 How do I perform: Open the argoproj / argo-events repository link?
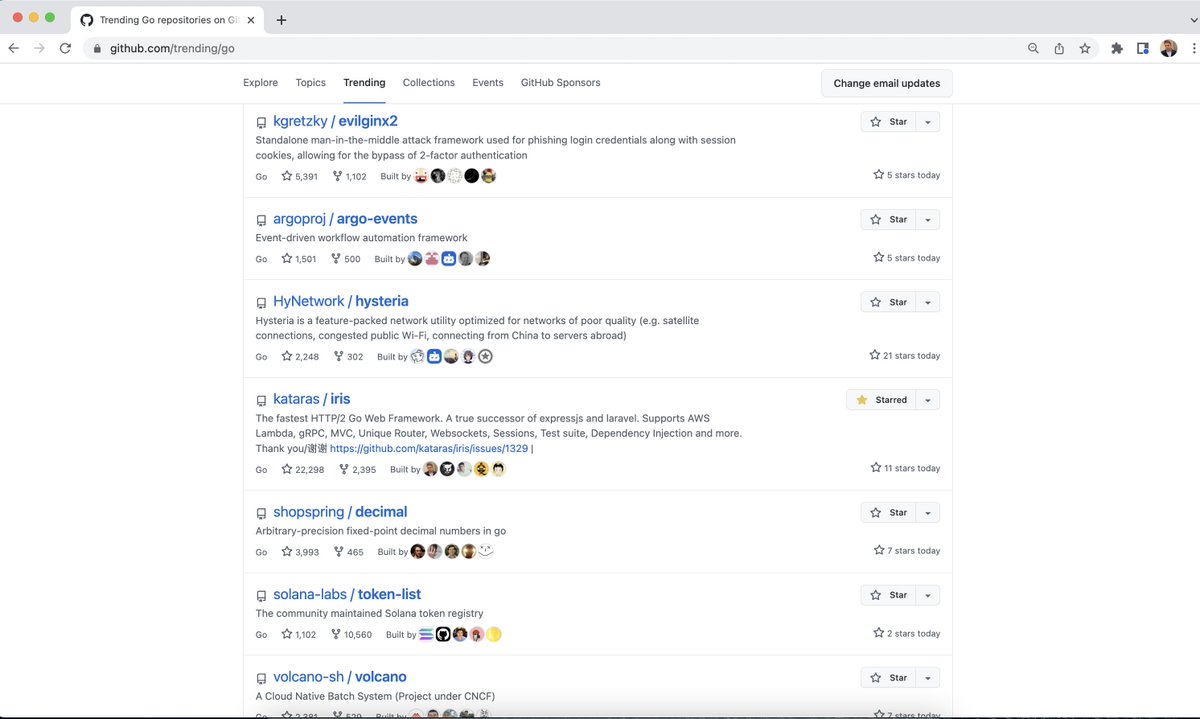pyautogui.click(x=345, y=219)
